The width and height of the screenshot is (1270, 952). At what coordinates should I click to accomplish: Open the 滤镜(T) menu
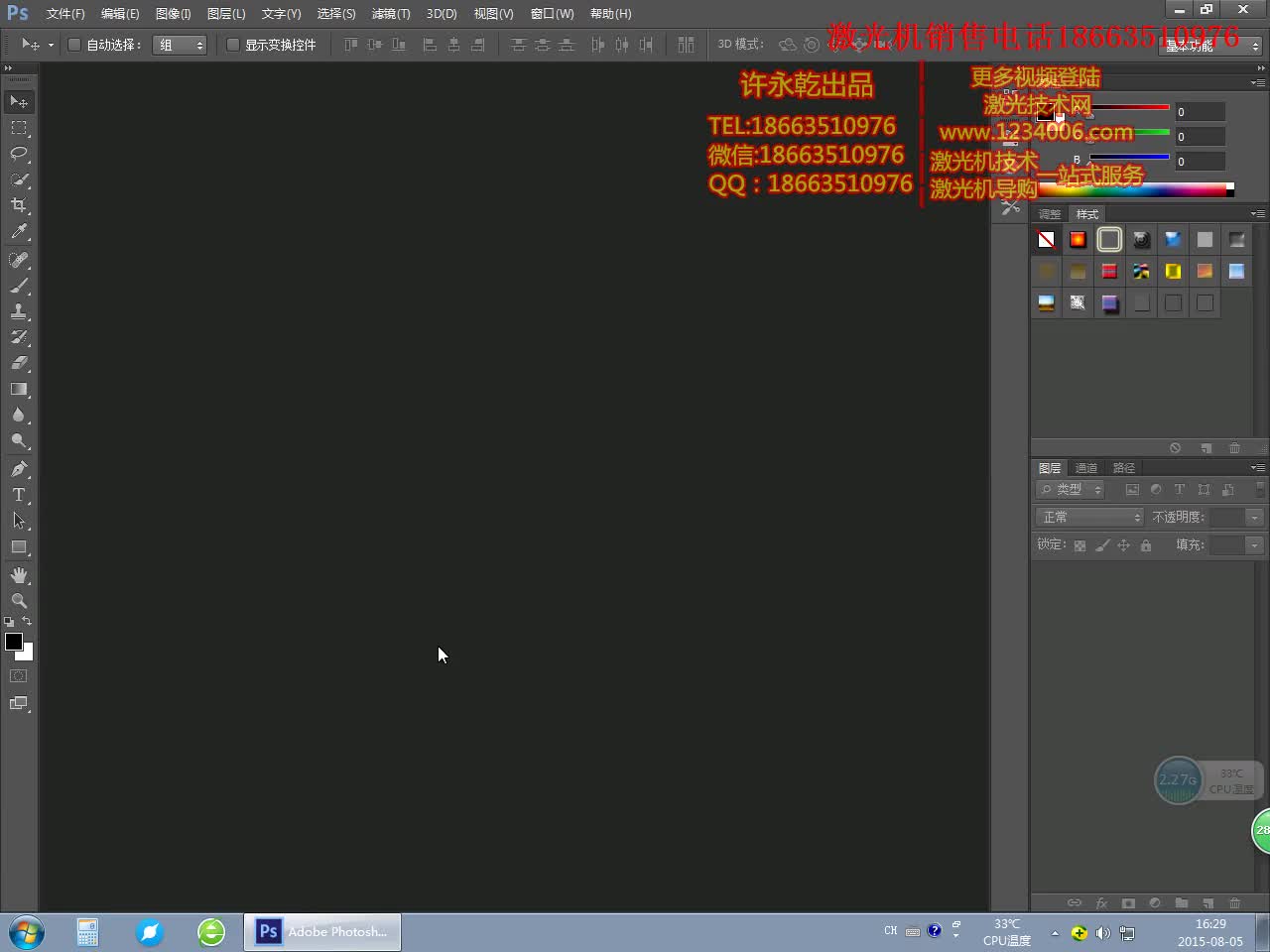pyautogui.click(x=390, y=14)
